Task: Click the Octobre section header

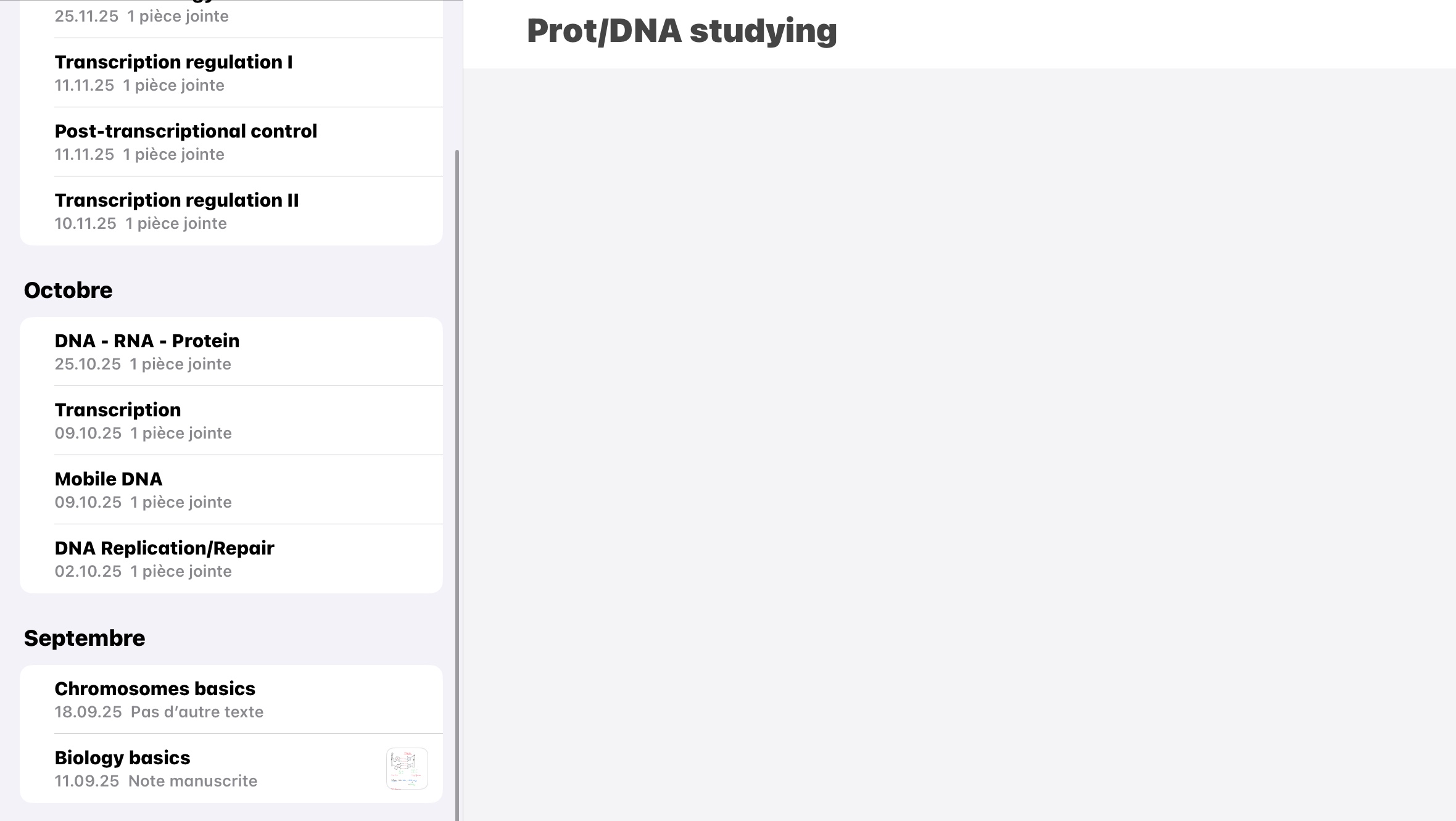Action: point(68,291)
